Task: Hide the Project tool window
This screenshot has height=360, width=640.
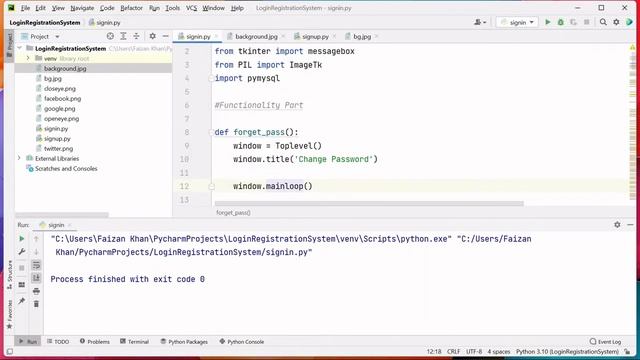Action: [x=165, y=36]
